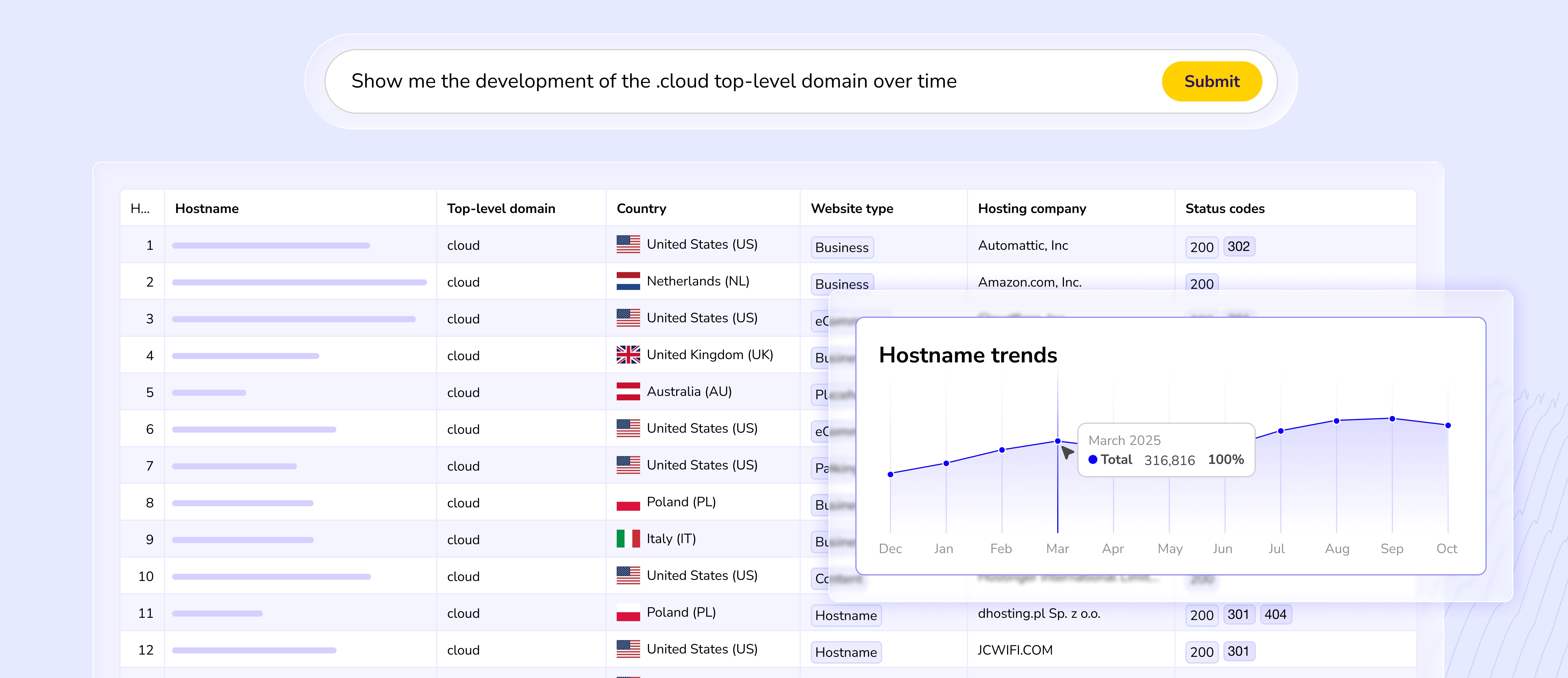Image resolution: width=1568 pixels, height=678 pixels.
Task: Click the Italy flag icon in row 9
Action: point(628,539)
